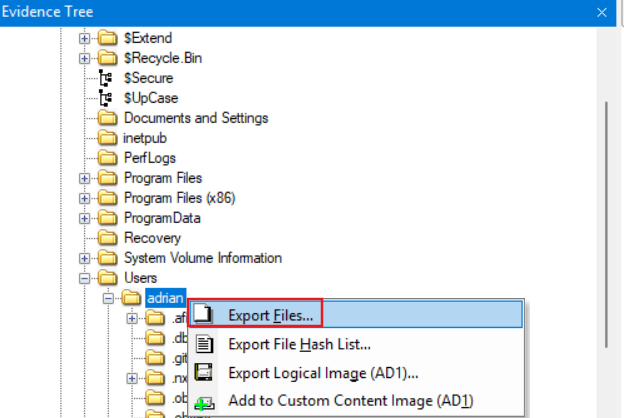Choose Export File Hash List... option
The height and width of the screenshot is (418, 624).
(x=299, y=345)
